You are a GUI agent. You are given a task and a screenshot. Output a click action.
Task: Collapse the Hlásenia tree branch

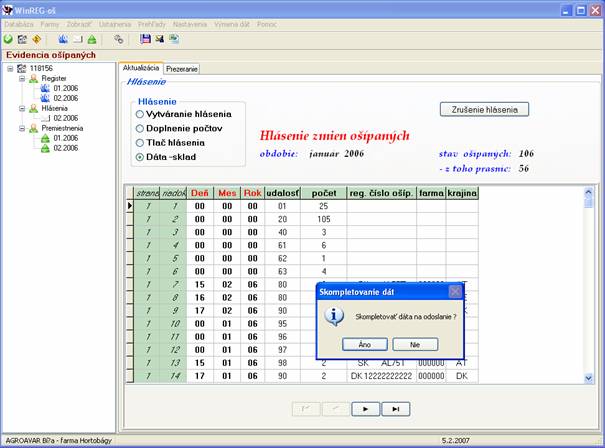22,109
